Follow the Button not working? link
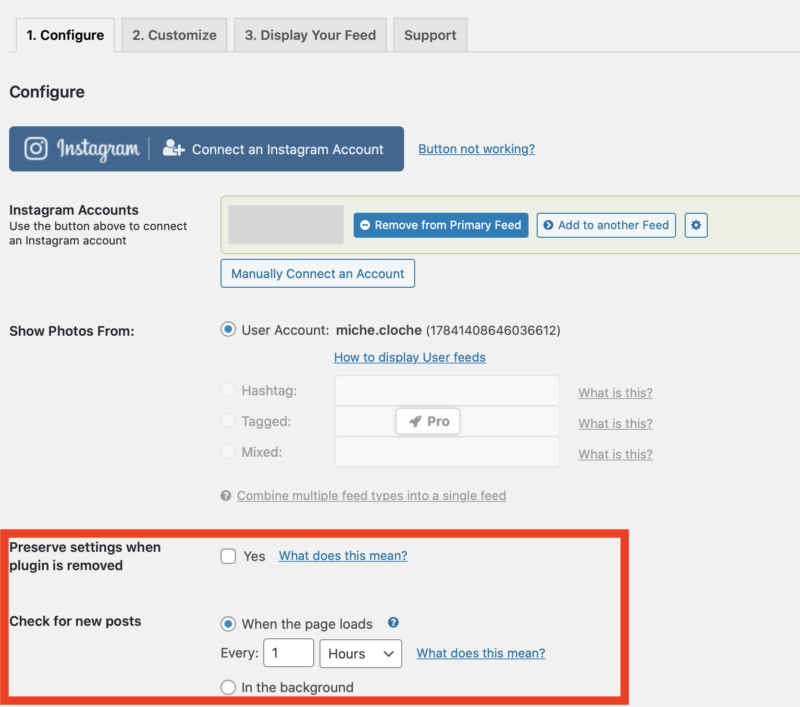800x707 pixels. pyautogui.click(x=477, y=149)
